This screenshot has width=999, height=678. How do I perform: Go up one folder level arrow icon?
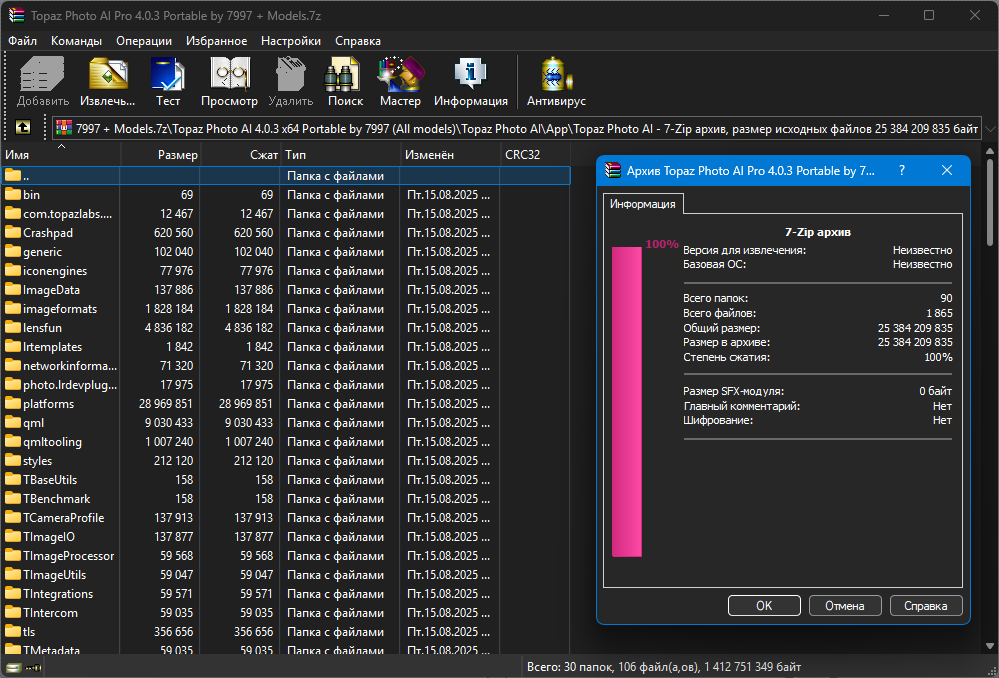[23, 128]
